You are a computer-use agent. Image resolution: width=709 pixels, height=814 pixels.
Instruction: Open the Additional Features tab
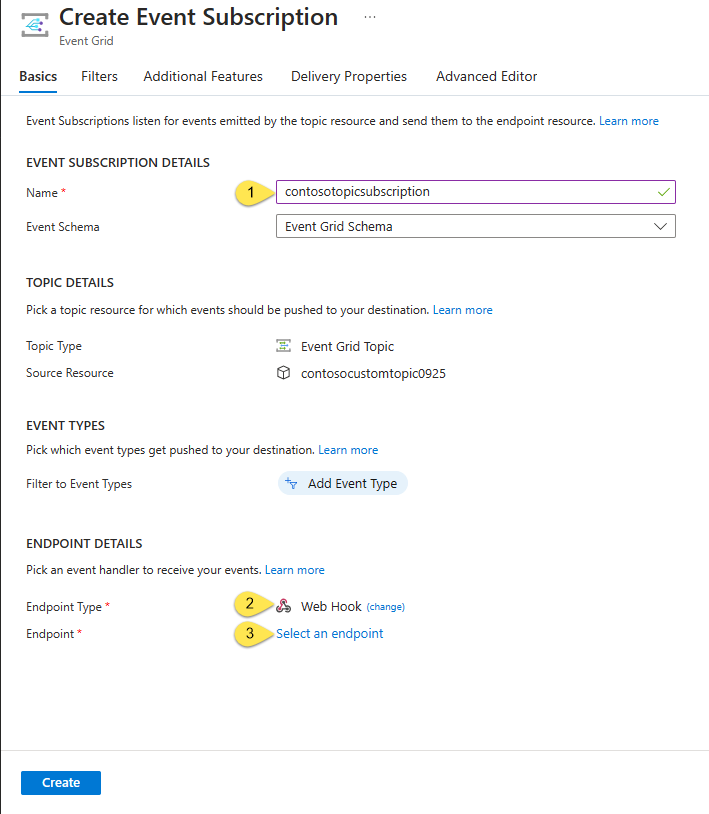[x=203, y=76]
